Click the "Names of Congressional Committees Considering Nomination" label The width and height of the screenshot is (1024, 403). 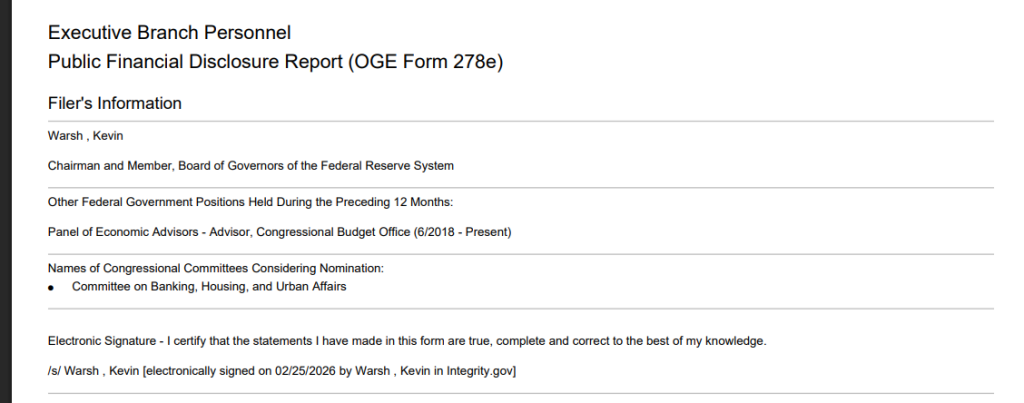pos(216,268)
